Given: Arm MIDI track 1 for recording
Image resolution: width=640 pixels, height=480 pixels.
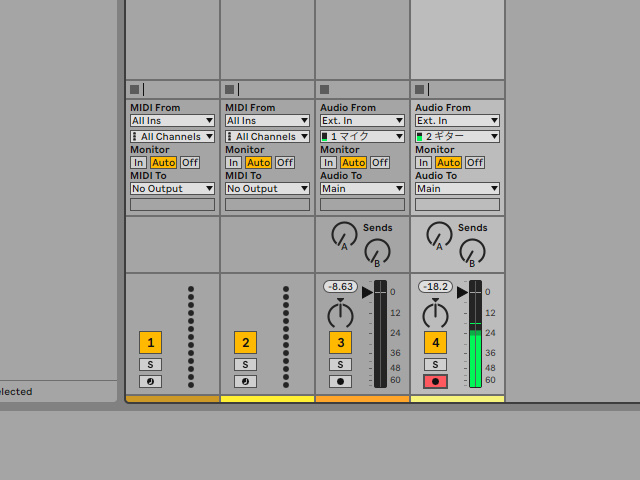Looking at the screenshot, I should click(150, 381).
